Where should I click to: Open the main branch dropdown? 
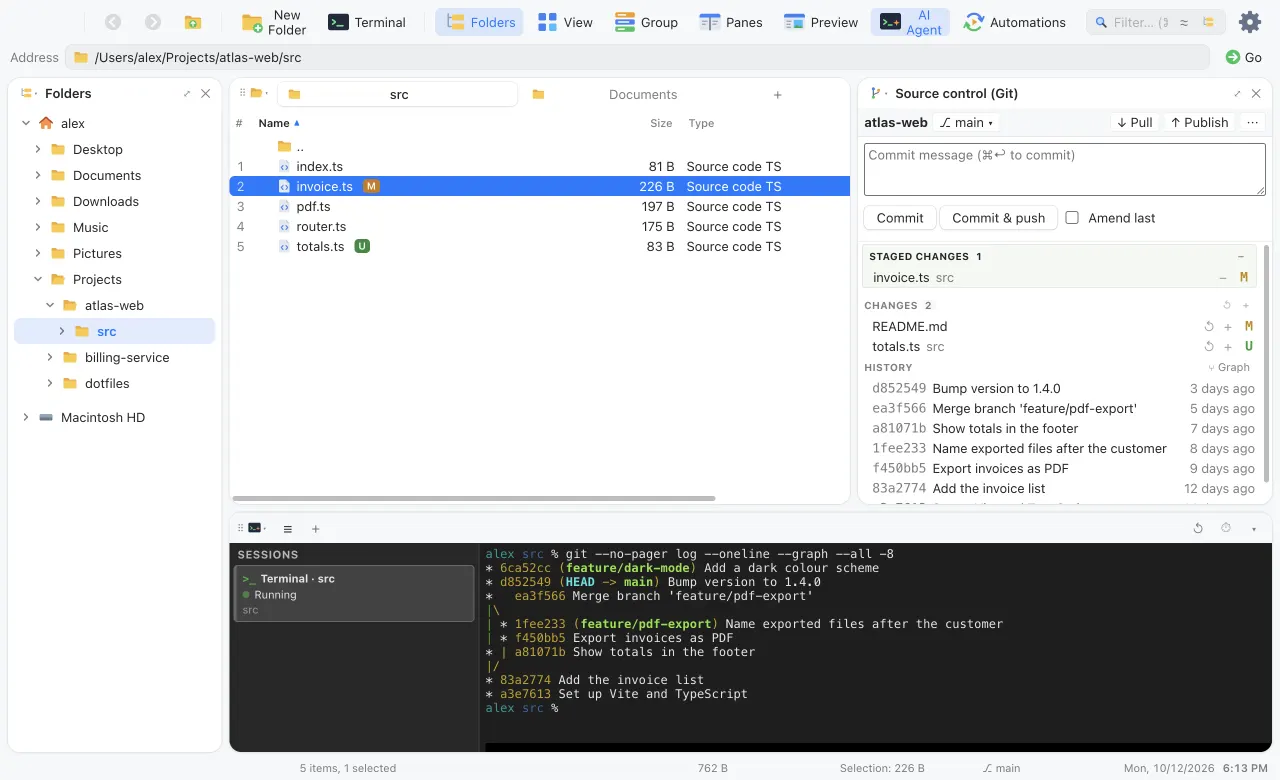(x=967, y=122)
